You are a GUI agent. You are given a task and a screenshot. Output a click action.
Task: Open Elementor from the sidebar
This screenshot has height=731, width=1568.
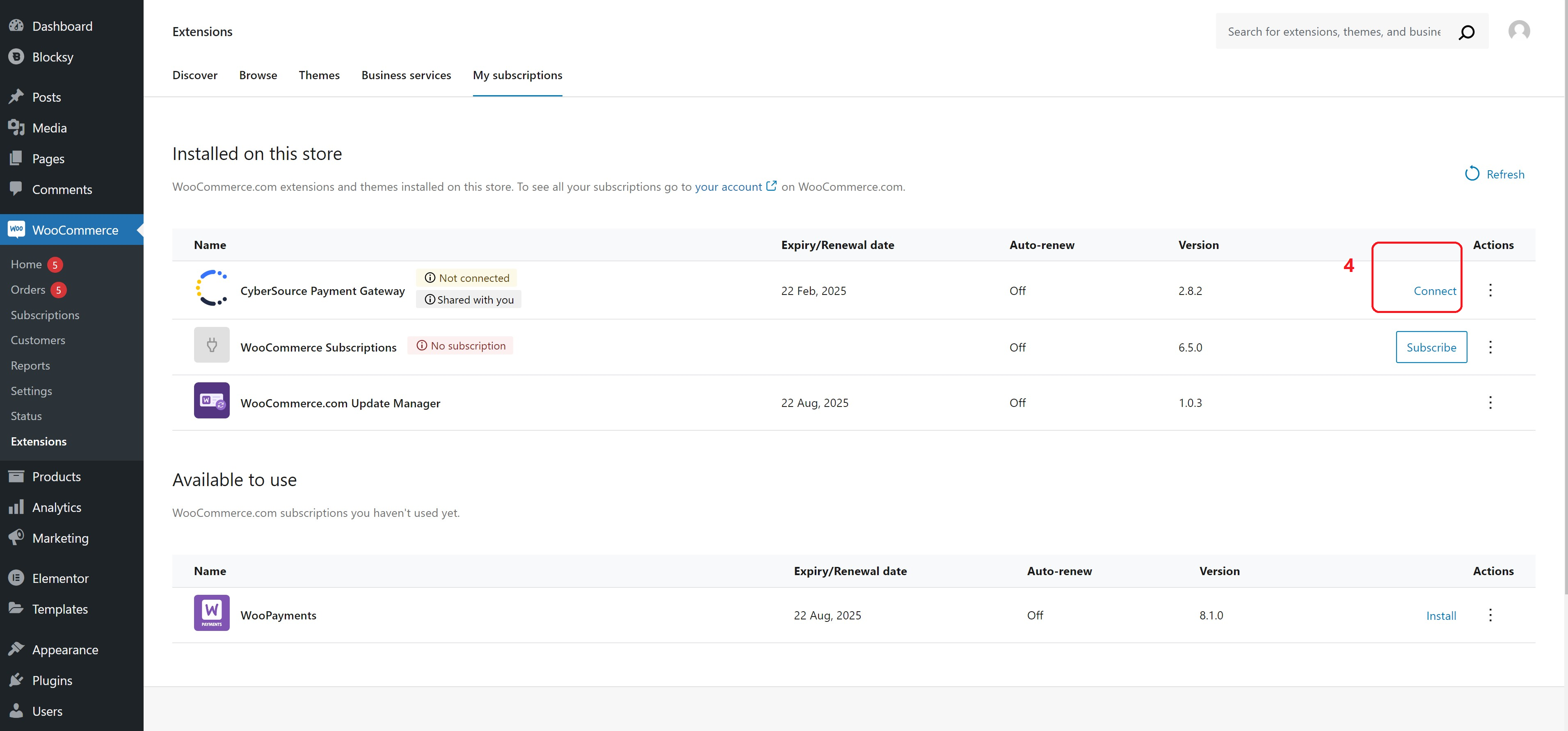(x=59, y=578)
